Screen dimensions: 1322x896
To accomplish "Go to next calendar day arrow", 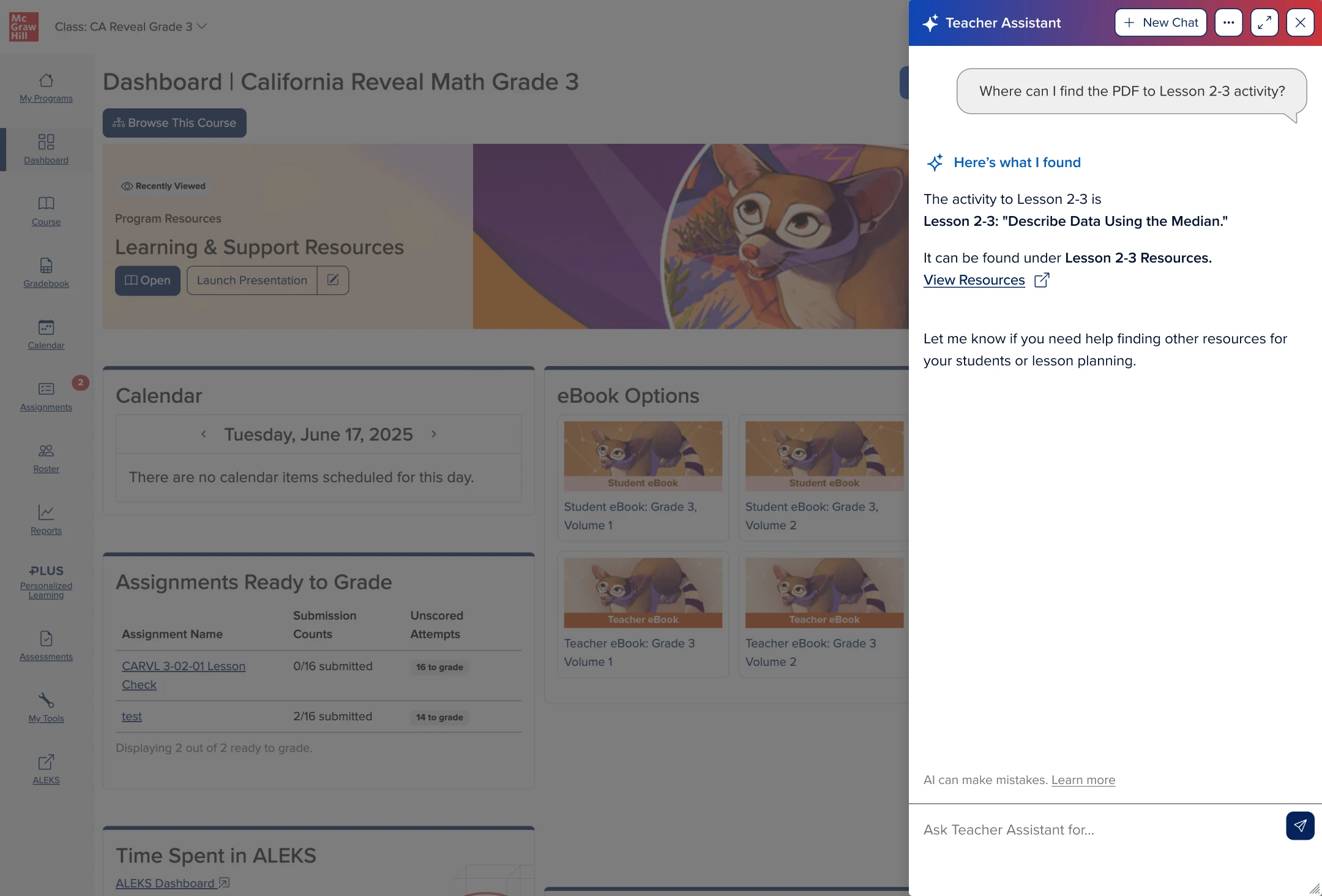I will coord(434,434).
